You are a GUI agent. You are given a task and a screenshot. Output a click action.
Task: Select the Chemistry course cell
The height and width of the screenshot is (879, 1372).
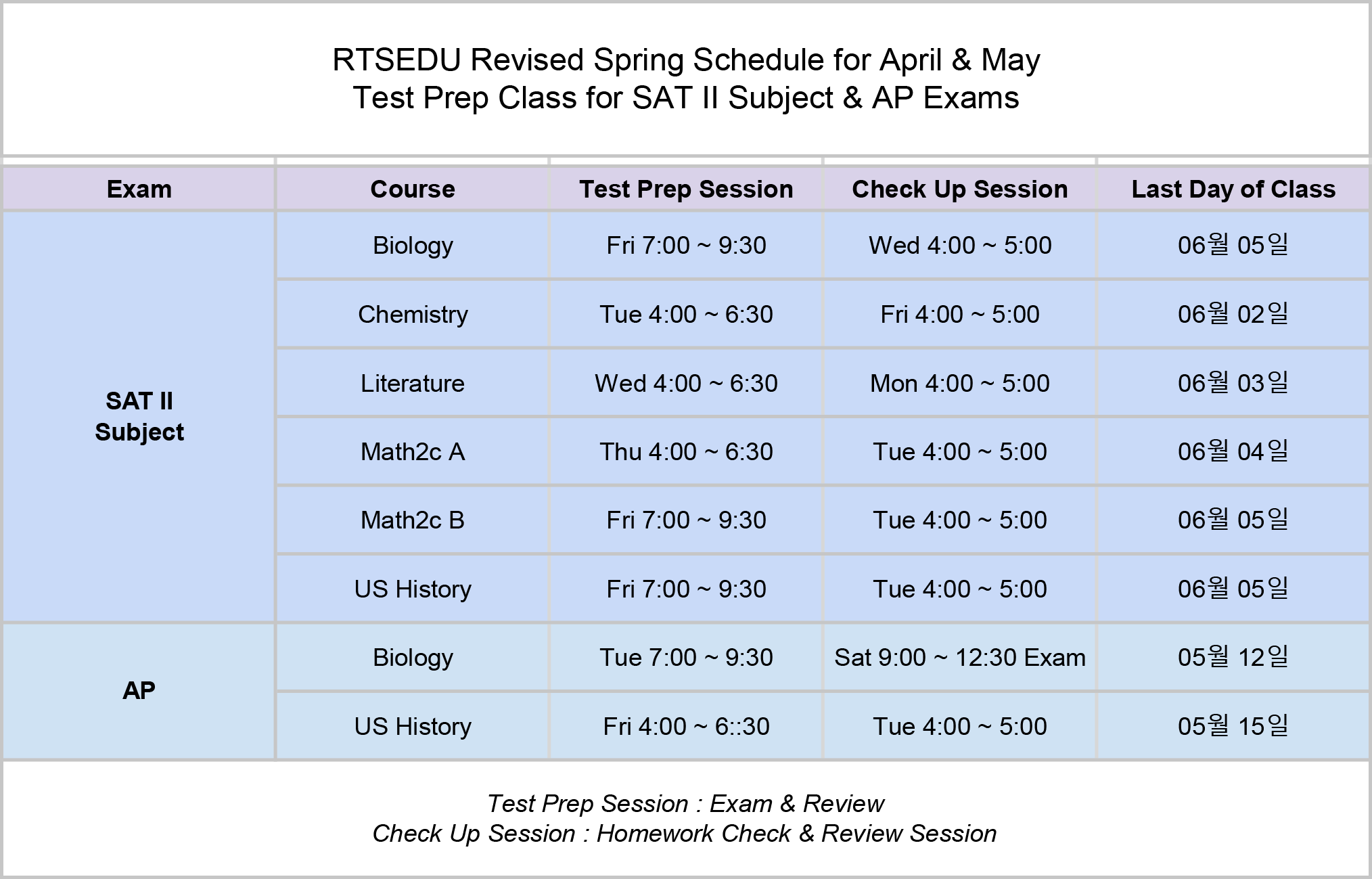(413, 314)
